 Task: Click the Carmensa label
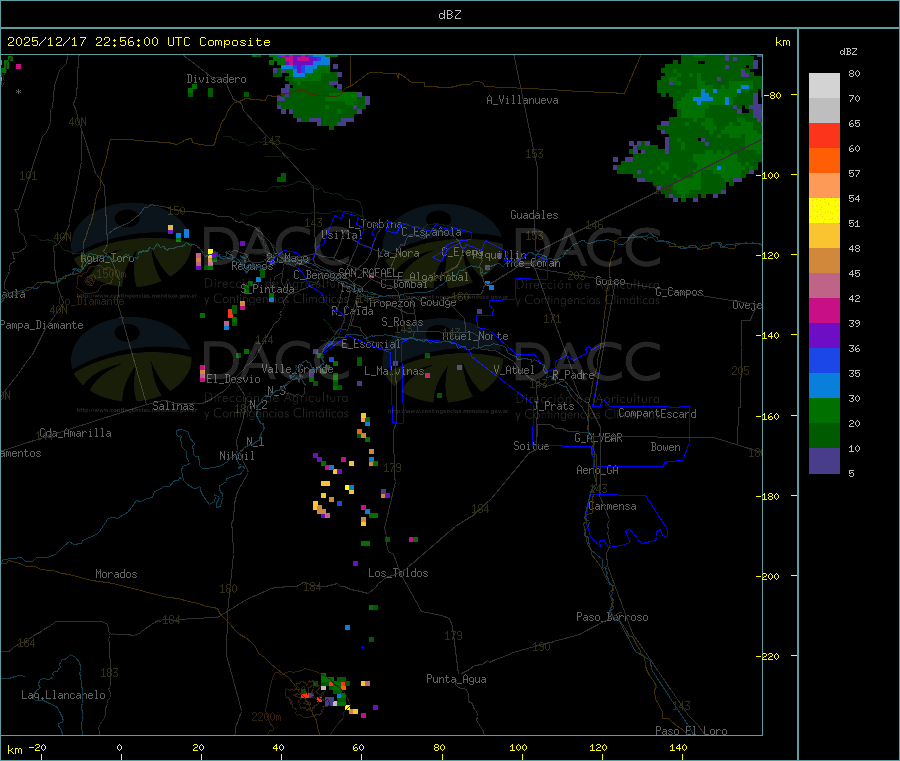(612, 506)
